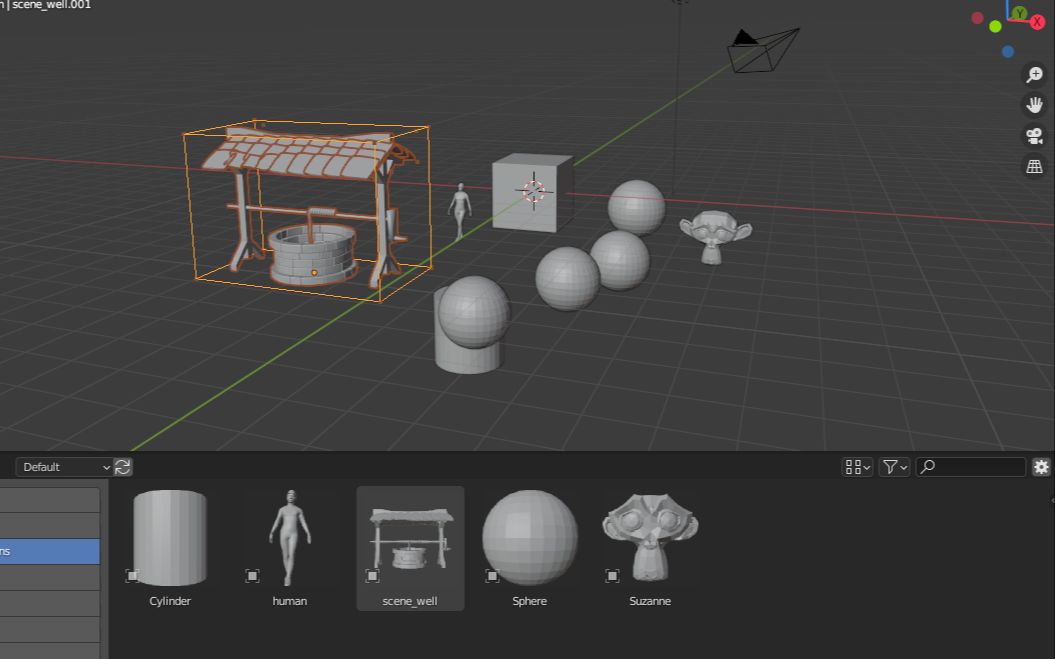Click the green Y axis on the navigation gizmo
This screenshot has width=1055, height=659.
pyautogui.click(x=1019, y=11)
